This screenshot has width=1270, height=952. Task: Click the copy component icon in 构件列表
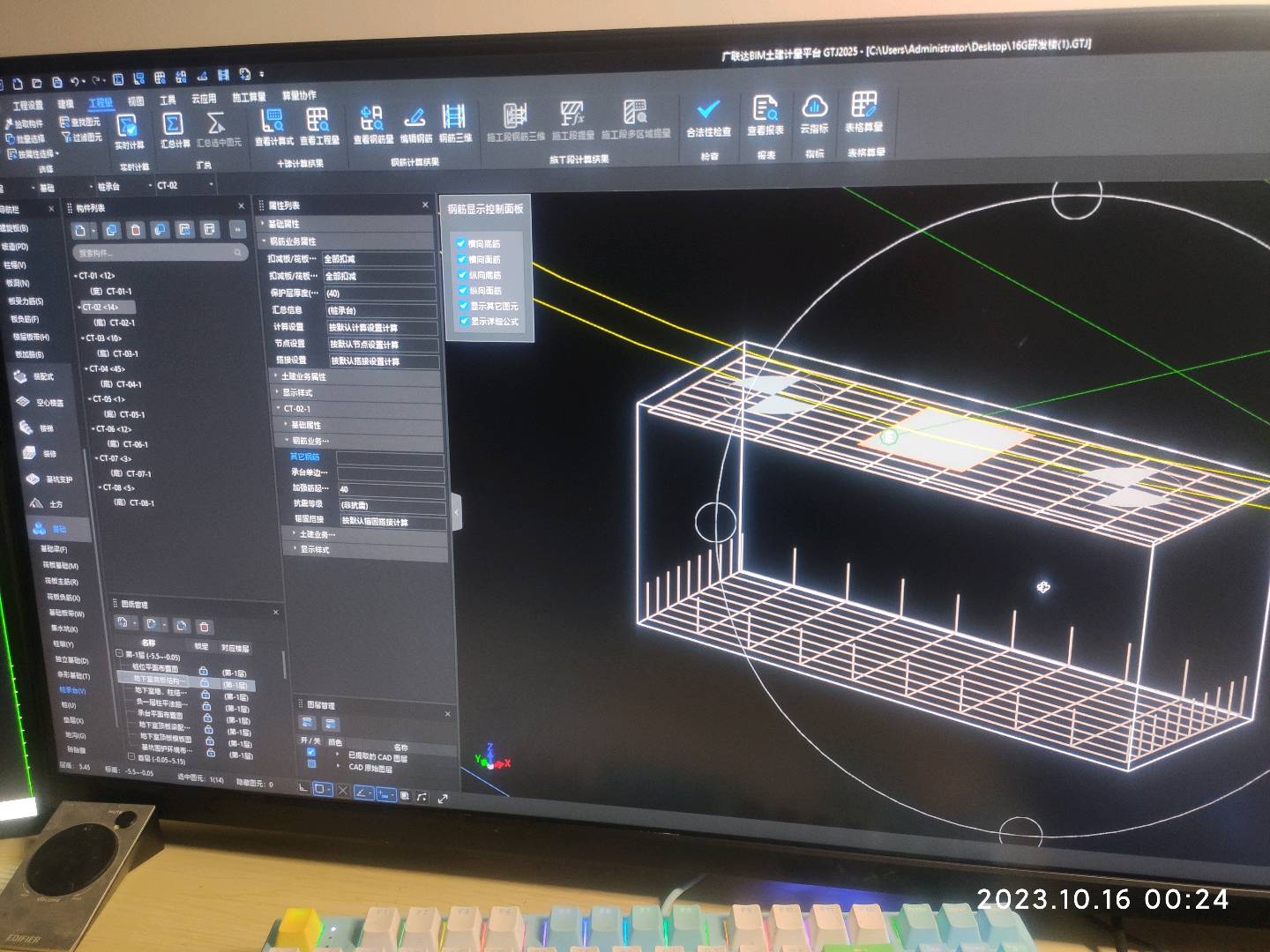(111, 230)
